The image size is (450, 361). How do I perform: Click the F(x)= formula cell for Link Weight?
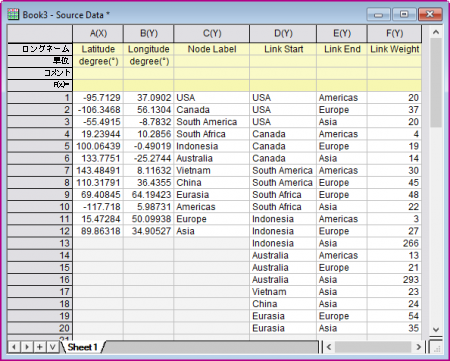click(x=394, y=85)
